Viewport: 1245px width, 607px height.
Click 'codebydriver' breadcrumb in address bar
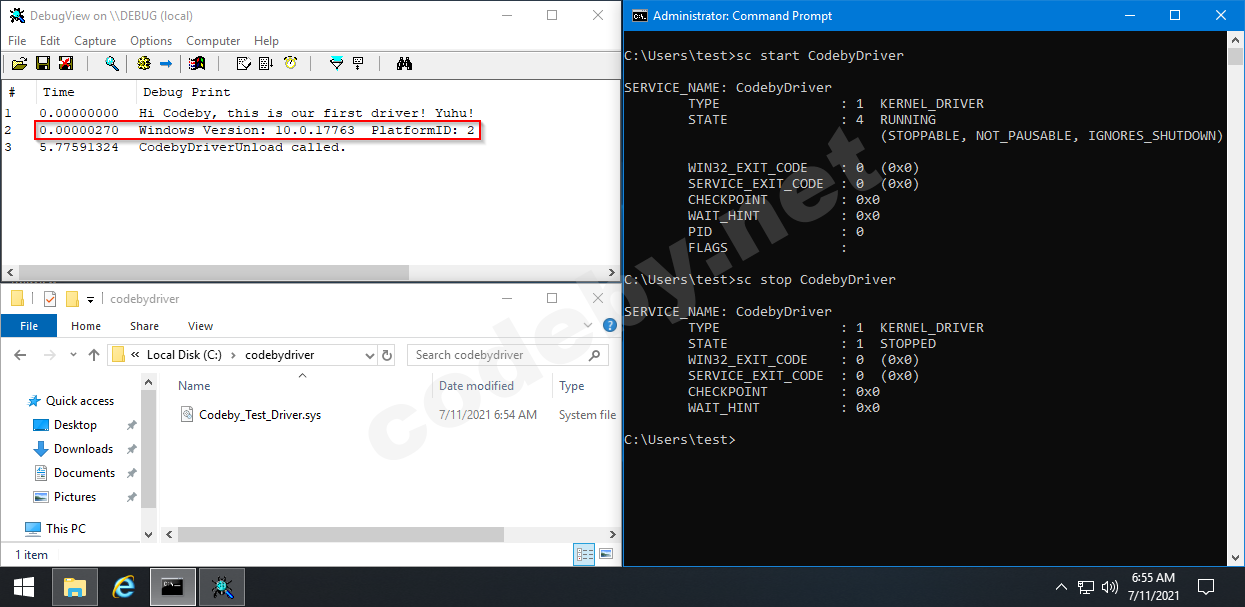point(280,355)
